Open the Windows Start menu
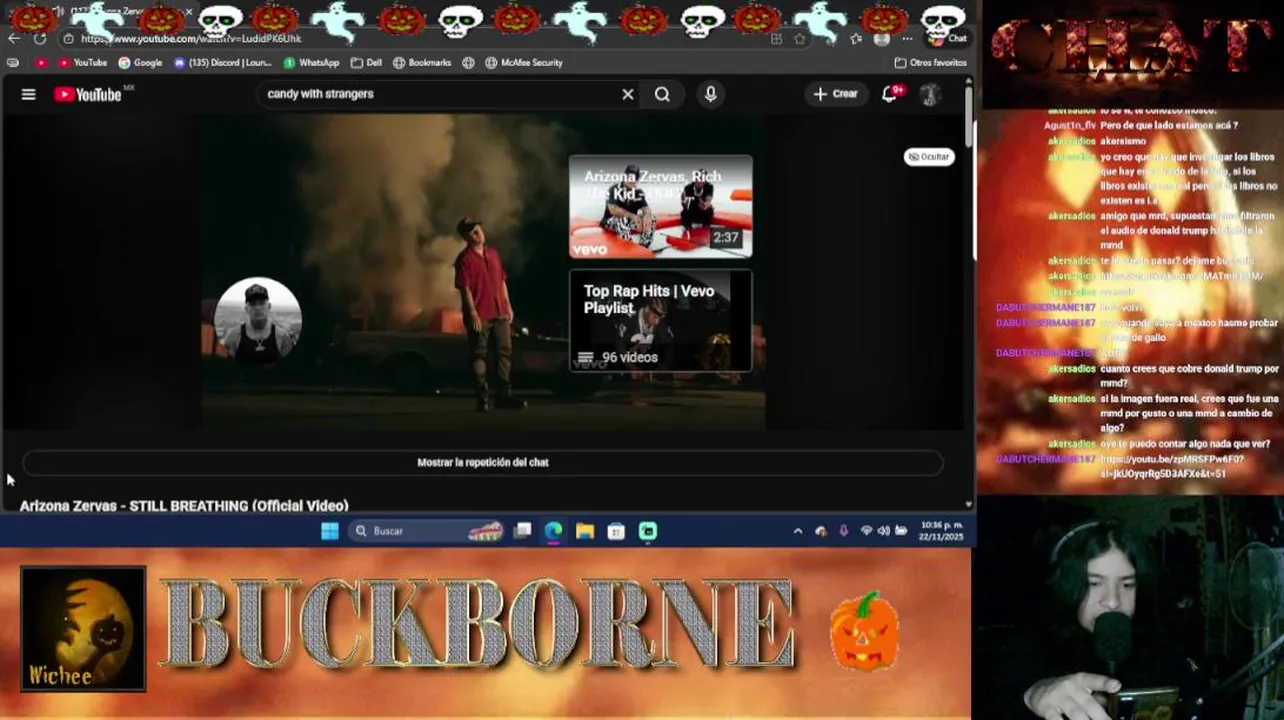1284x720 pixels. (x=330, y=531)
